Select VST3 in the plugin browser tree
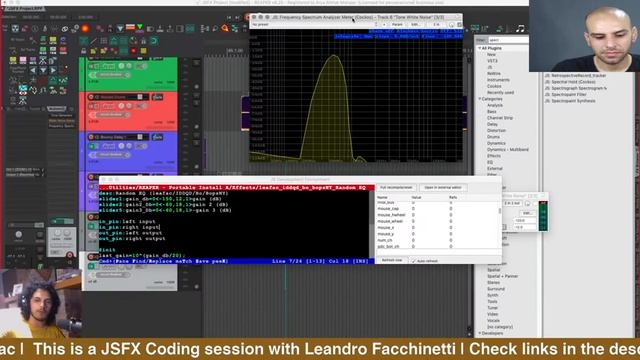The height and width of the screenshot is (360, 640). tap(492, 61)
